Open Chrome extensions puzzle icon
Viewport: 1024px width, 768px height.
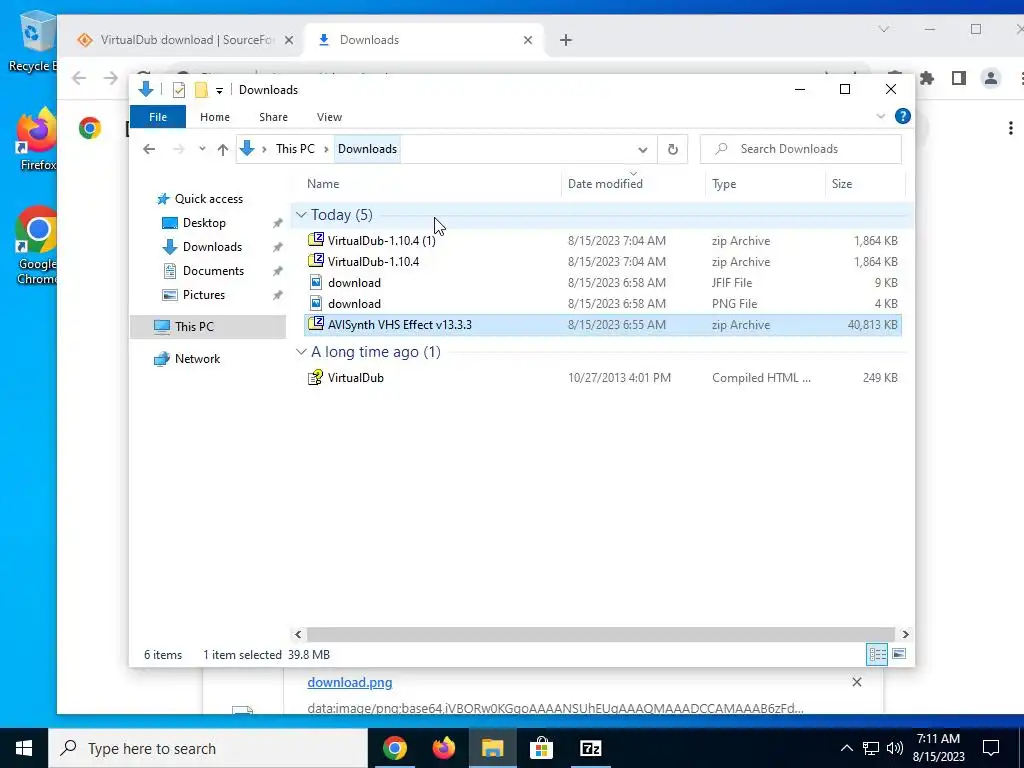(x=927, y=78)
